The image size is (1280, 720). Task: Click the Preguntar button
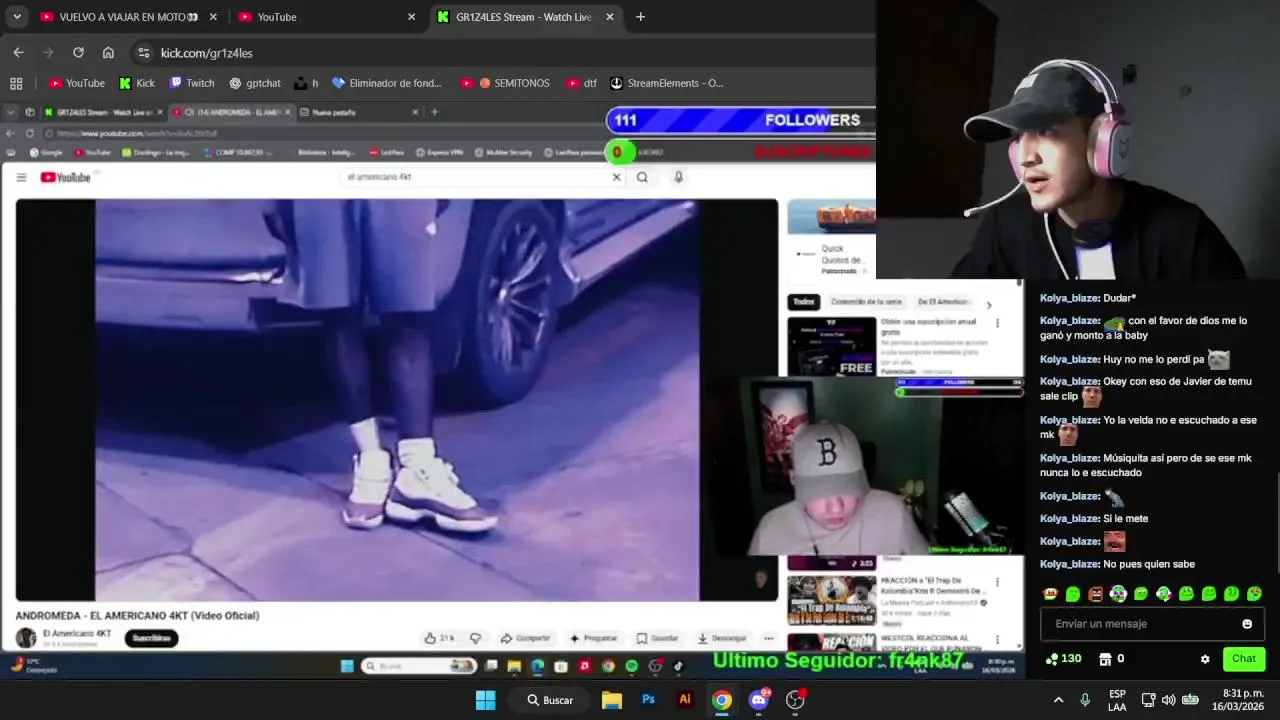coord(594,638)
